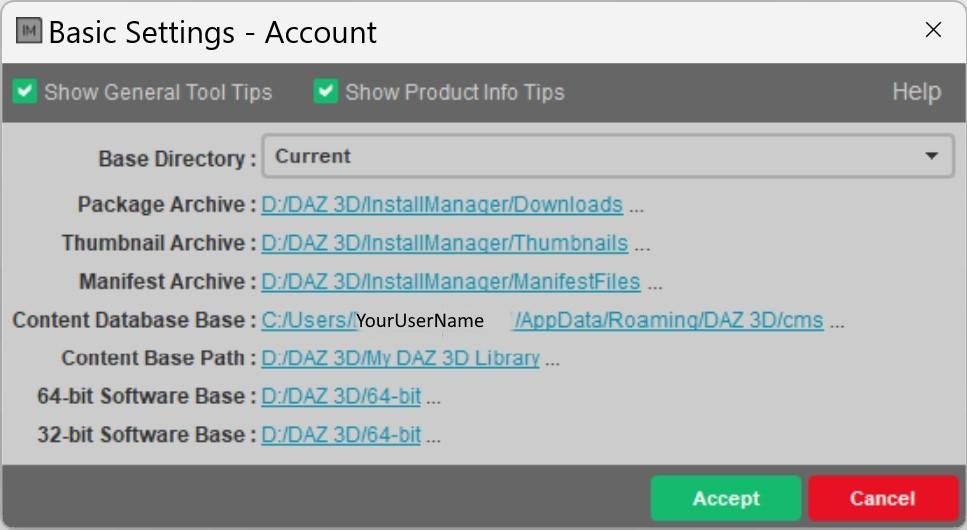This screenshot has height=530, width=967.
Task: Open the Help menu item
Action: [916, 92]
